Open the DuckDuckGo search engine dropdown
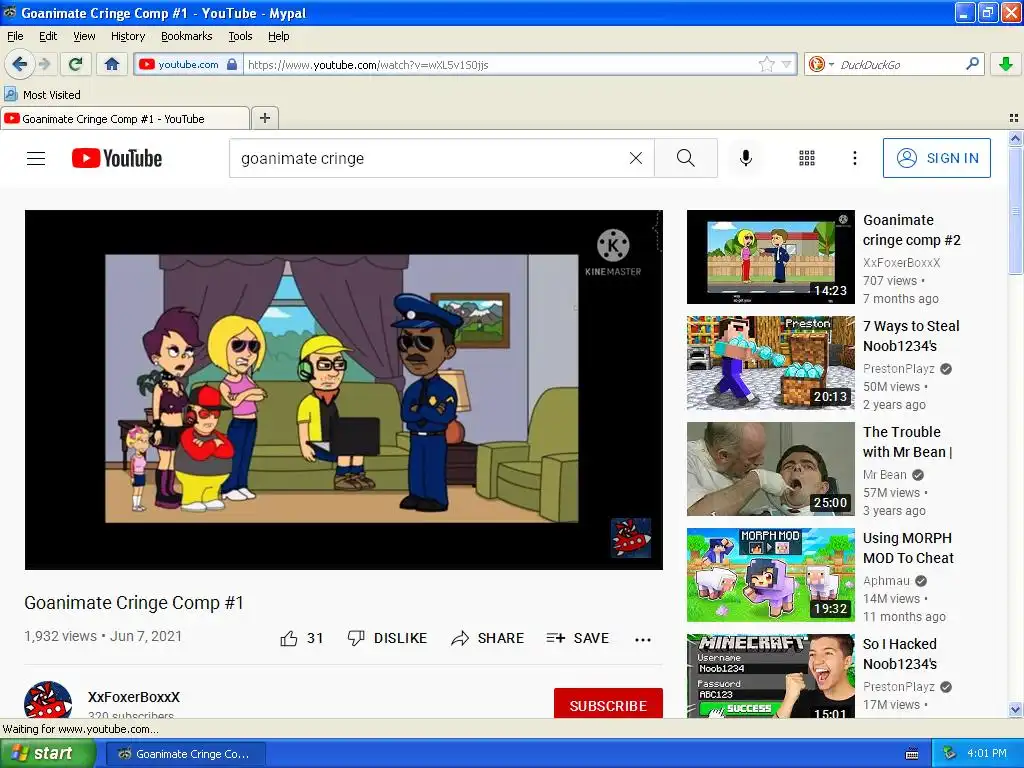This screenshot has height=768, width=1024. click(x=821, y=64)
